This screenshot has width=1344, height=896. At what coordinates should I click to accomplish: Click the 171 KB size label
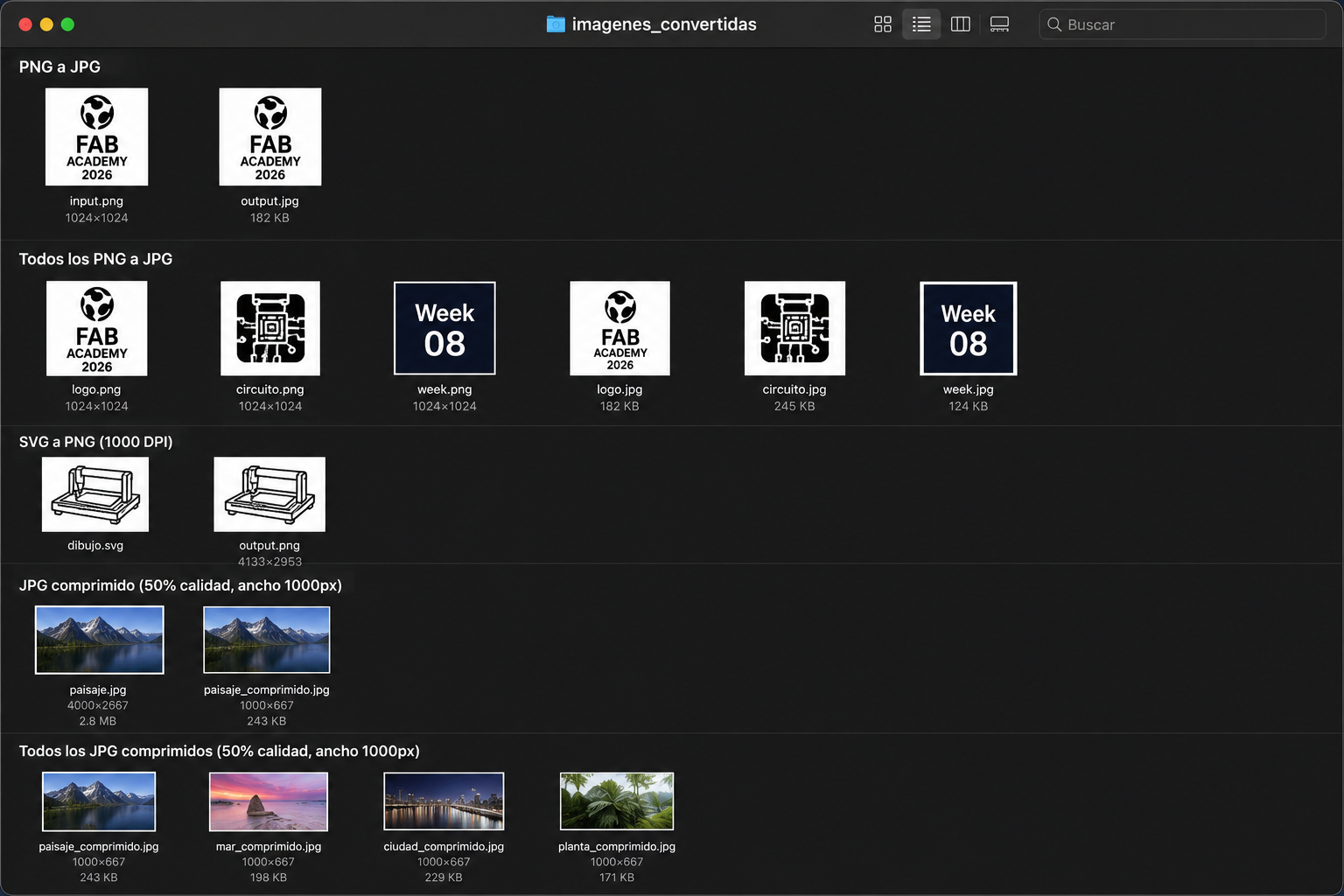click(617, 878)
